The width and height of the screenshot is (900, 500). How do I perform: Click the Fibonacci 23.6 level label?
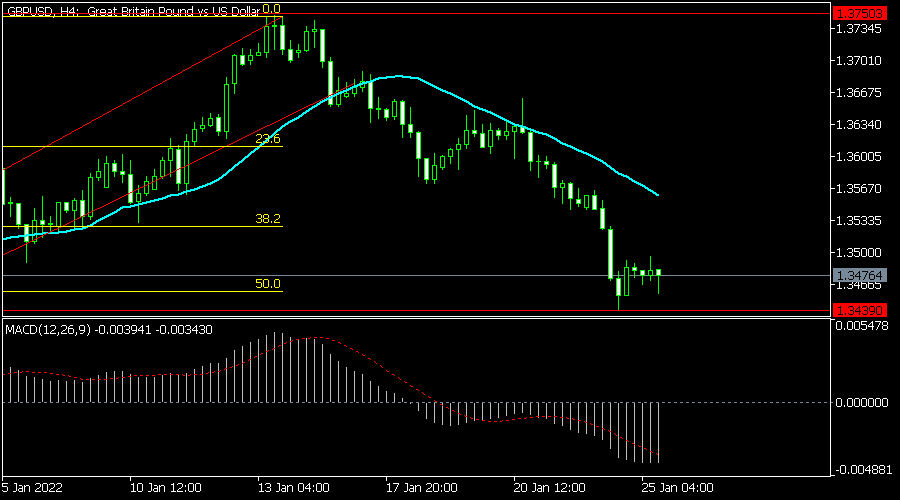[x=268, y=139]
